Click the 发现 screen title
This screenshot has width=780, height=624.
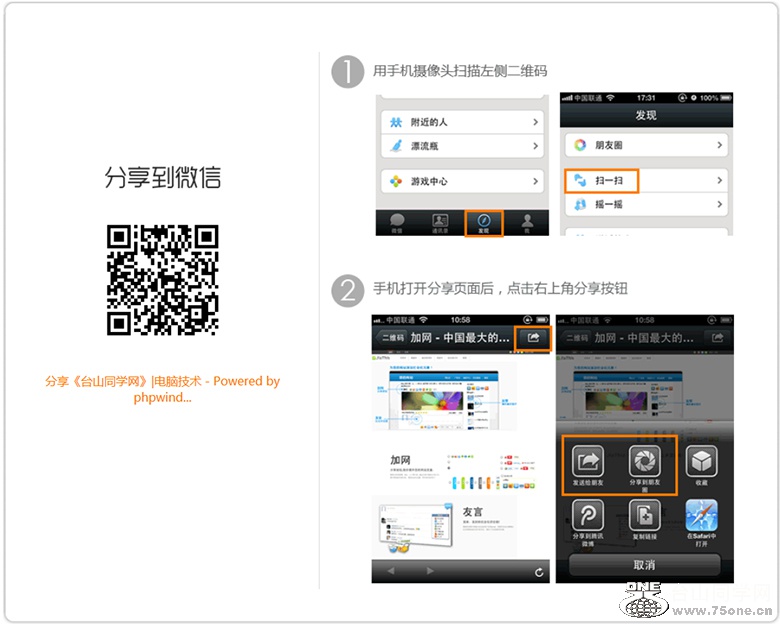pyautogui.click(x=646, y=115)
